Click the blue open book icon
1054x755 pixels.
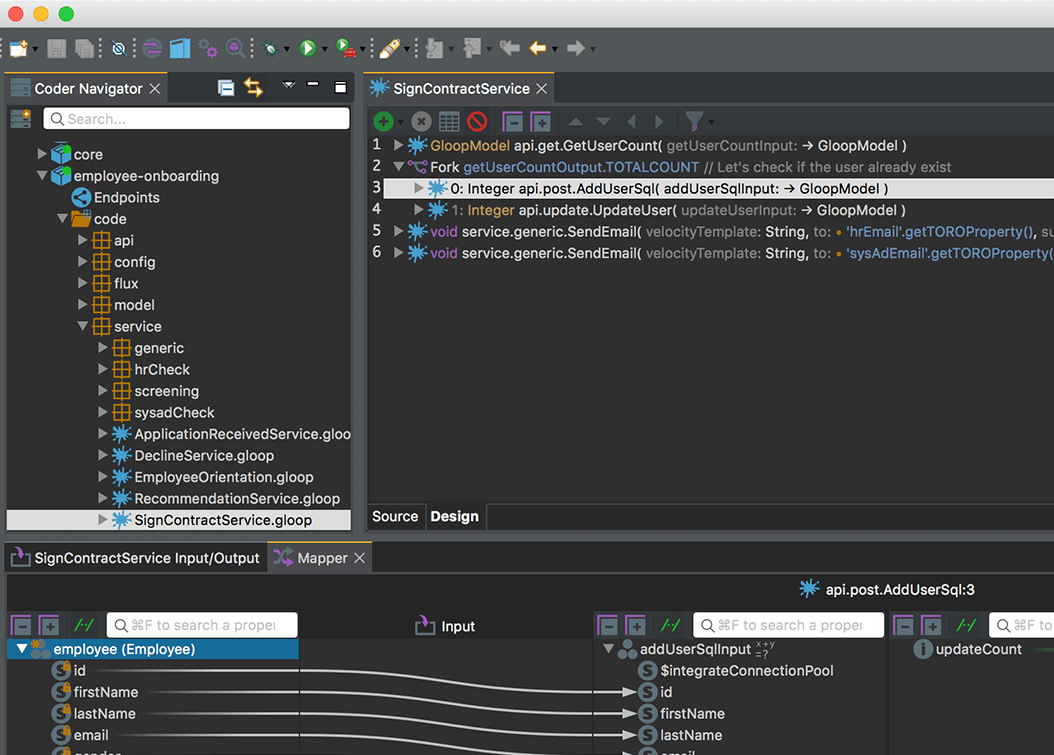pyautogui.click(x=180, y=48)
